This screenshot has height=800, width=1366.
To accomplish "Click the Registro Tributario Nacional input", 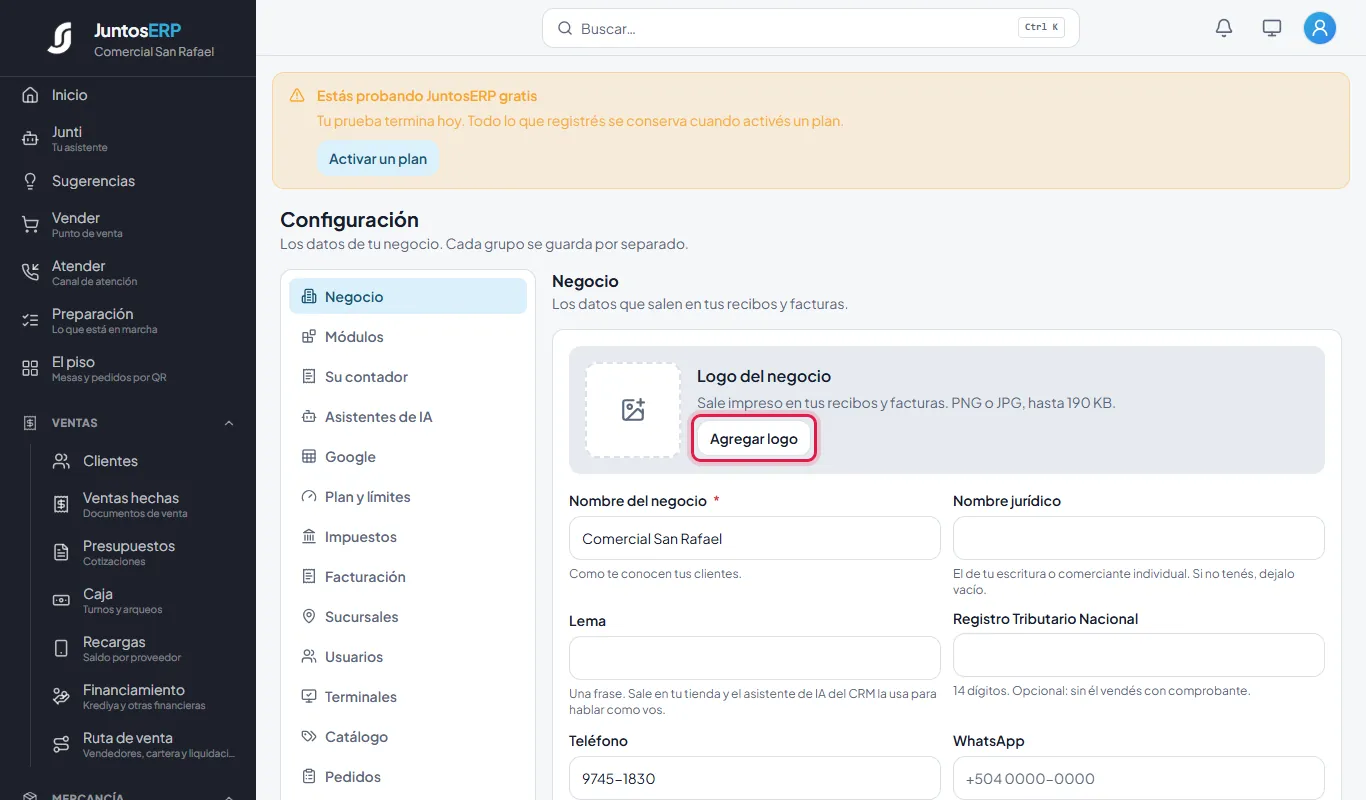I will [1139, 655].
